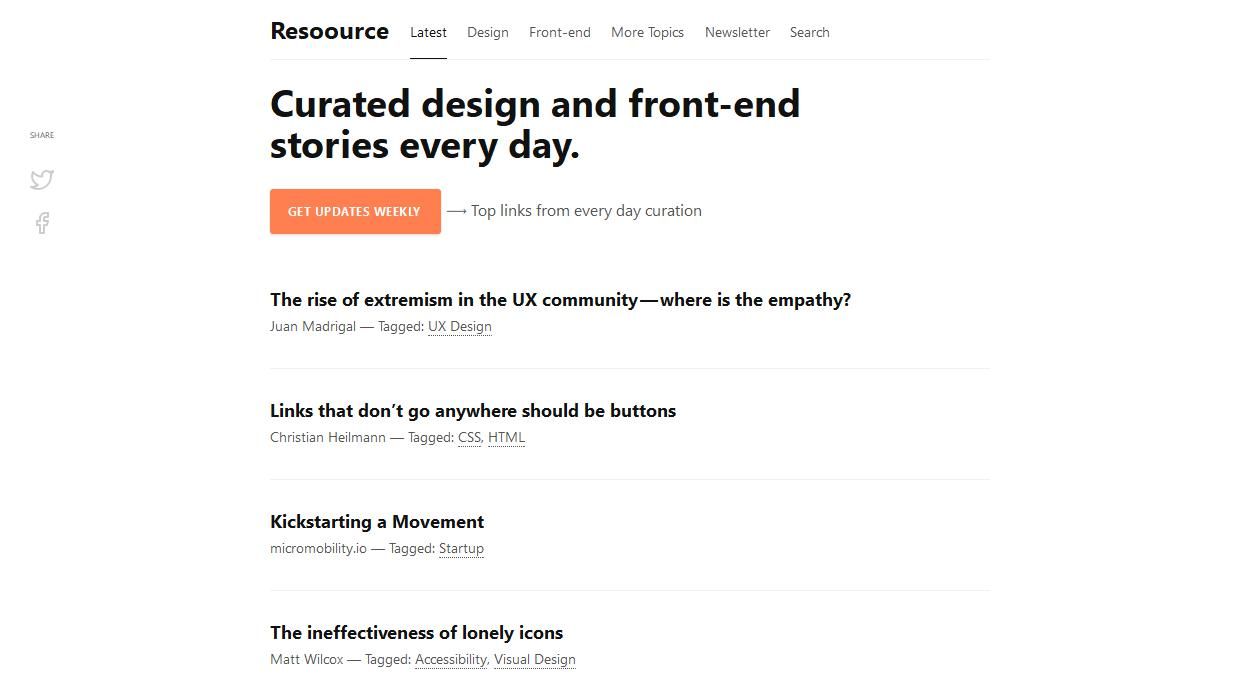Click Get Updates Weekly button

[x=355, y=211]
